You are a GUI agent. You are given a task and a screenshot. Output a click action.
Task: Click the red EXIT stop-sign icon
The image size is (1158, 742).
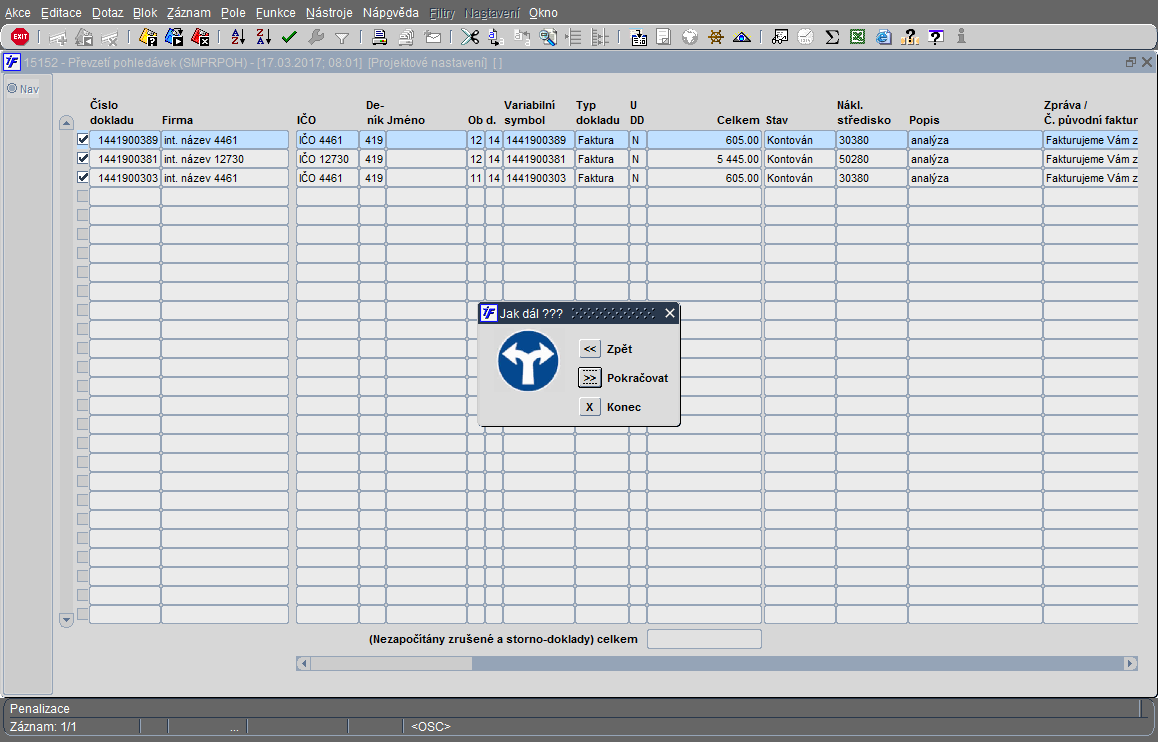point(20,36)
